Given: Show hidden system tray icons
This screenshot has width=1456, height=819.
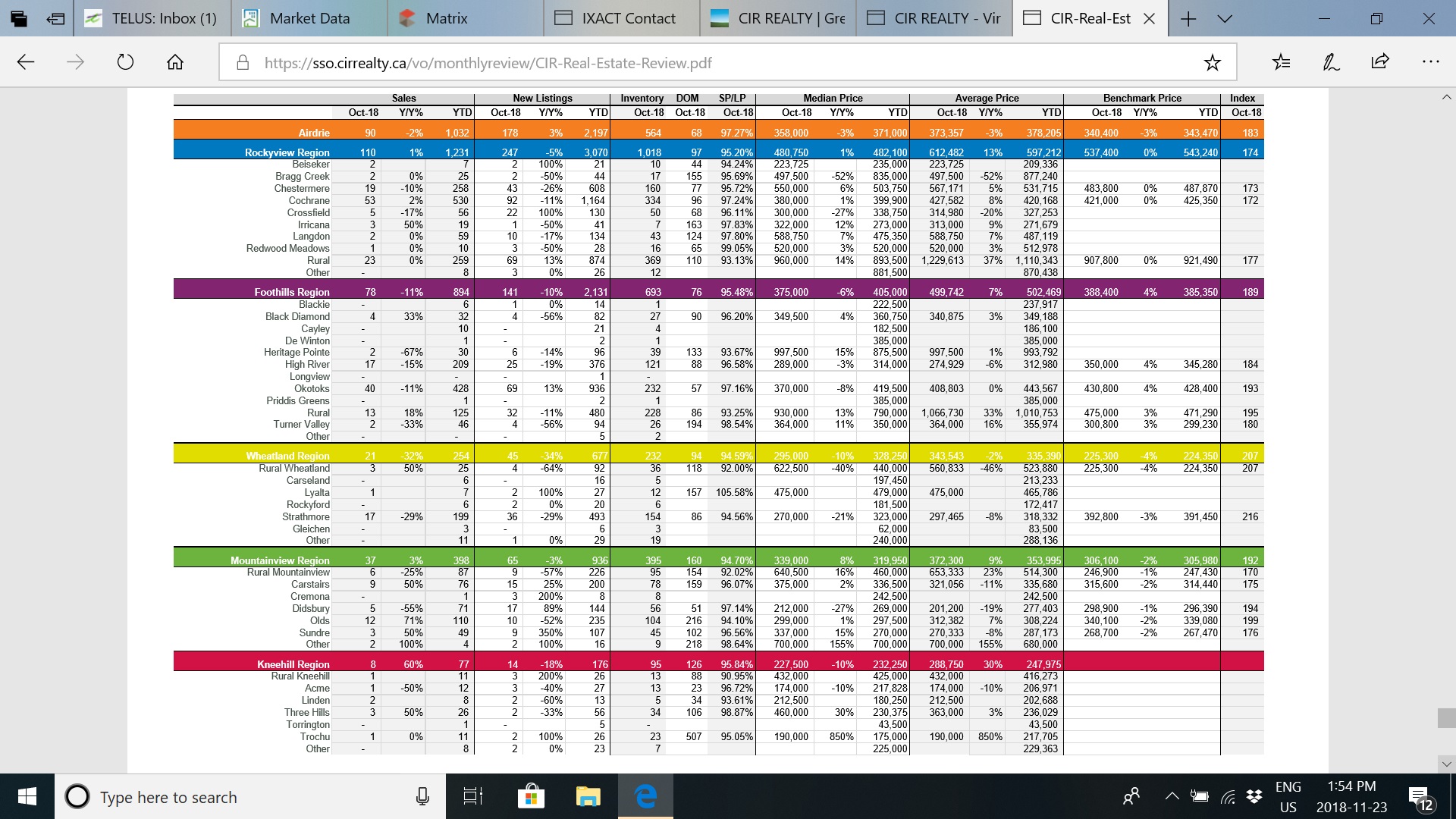Looking at the screenshot, I should [1172, 796].
